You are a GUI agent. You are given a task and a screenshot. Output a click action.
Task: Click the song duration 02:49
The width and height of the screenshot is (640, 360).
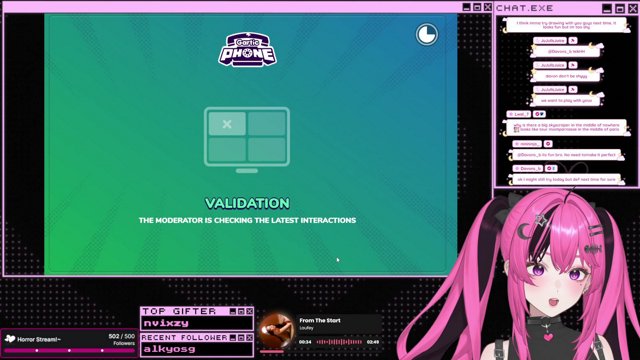pyautogui.click(x=373, y=342)
